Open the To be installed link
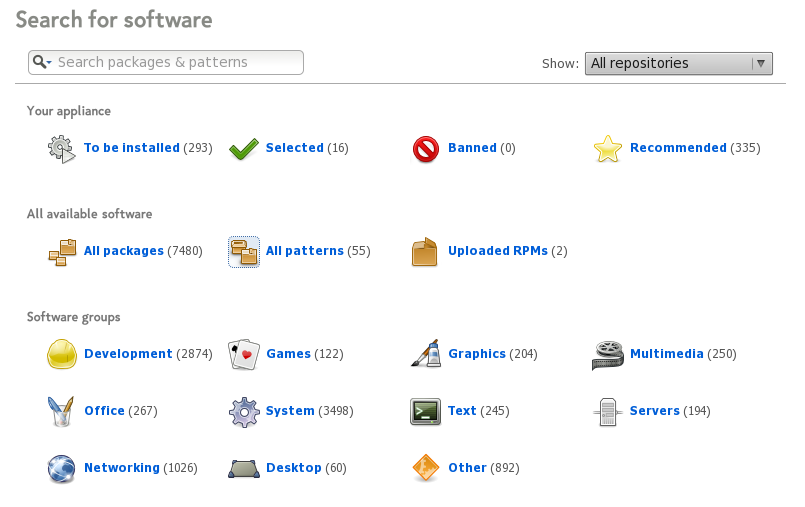The image size is (805, 507). 132,148
